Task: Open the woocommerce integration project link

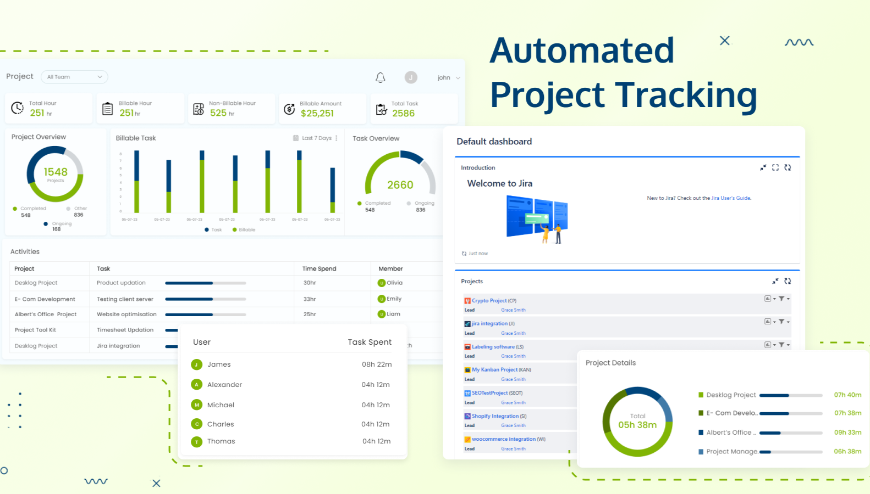Action: coord(504,439)
